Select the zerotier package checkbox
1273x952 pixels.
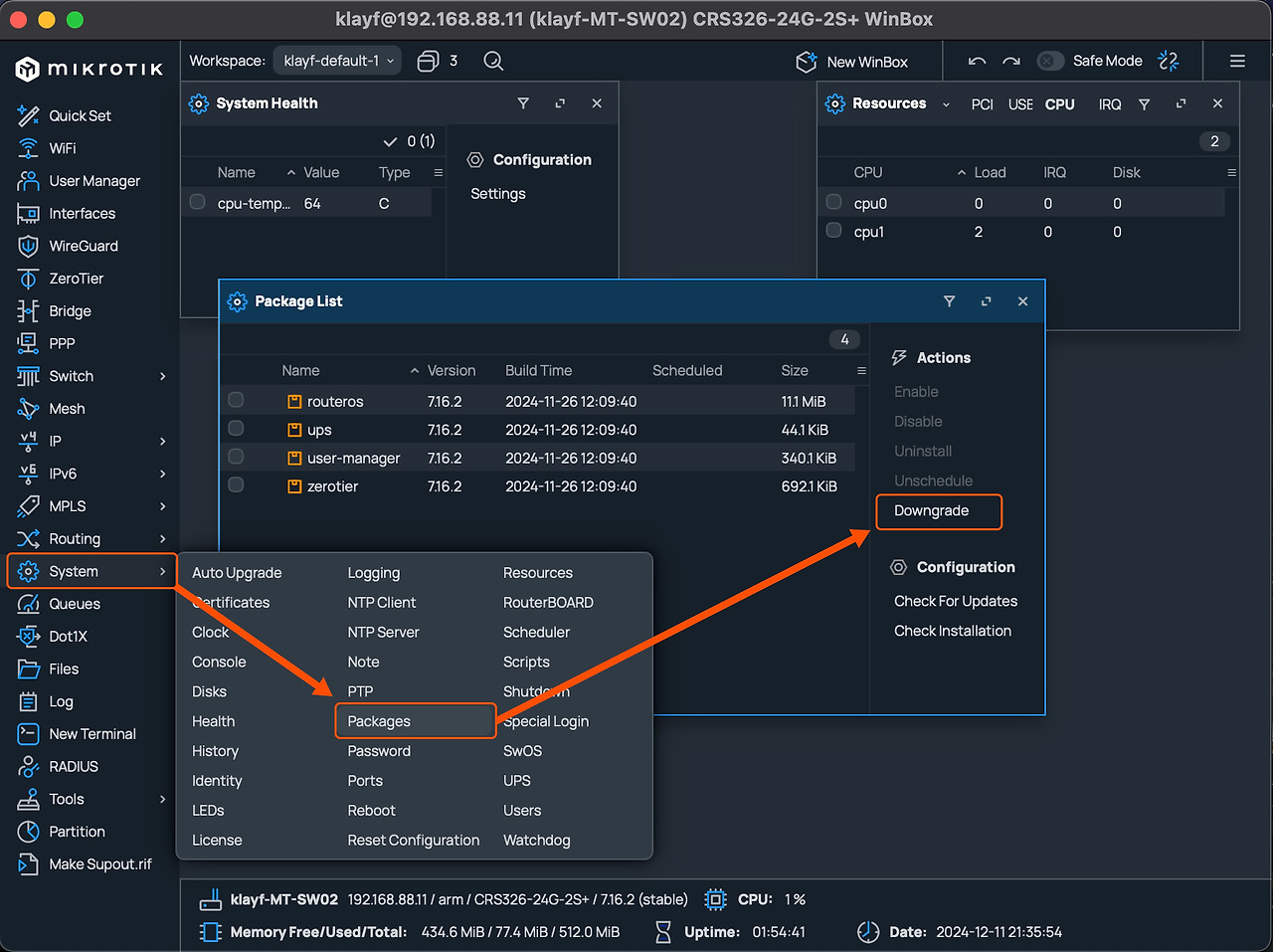[x=236, y=485]
